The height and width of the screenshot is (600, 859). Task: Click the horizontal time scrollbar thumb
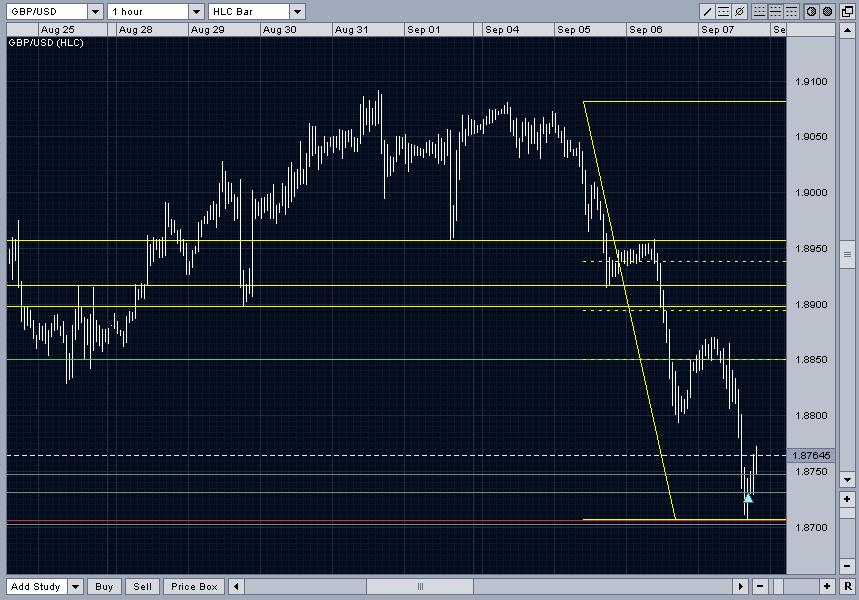[420, 586]
